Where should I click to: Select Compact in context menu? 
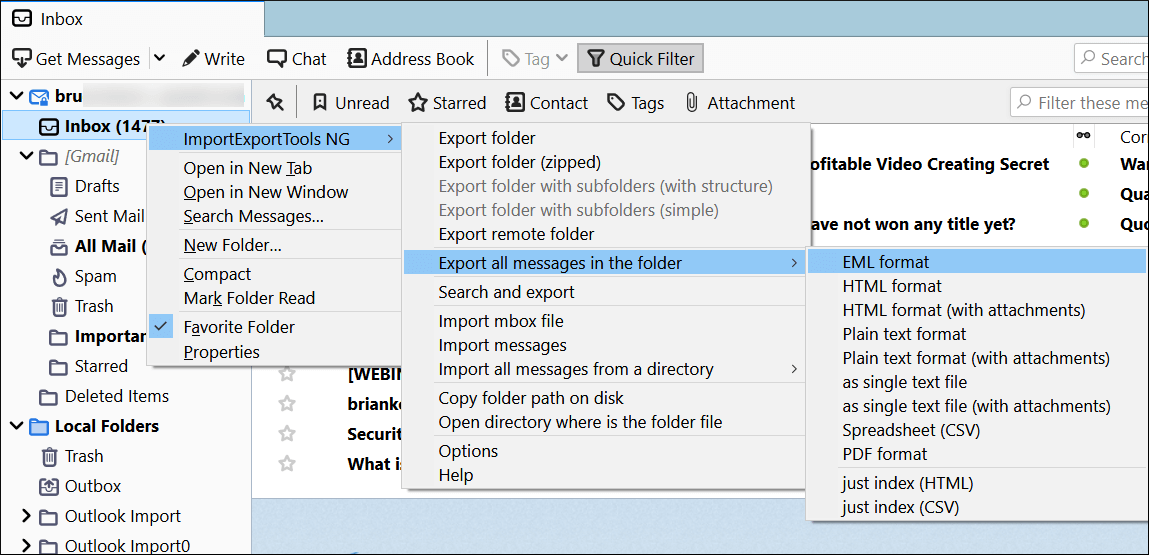point(217,274)
